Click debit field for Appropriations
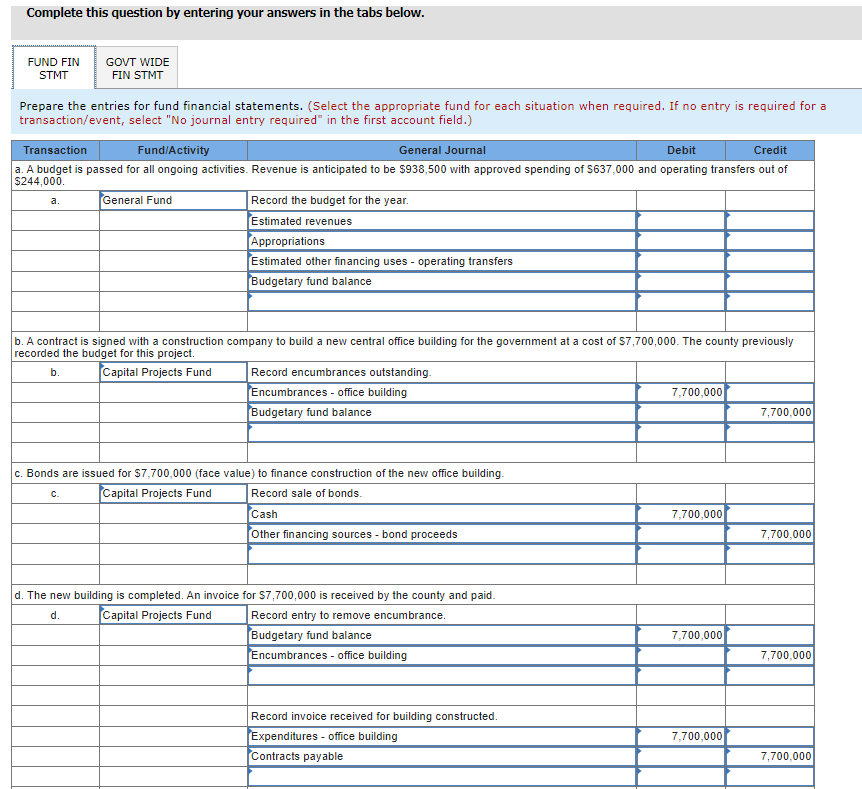 click(681, 241)
